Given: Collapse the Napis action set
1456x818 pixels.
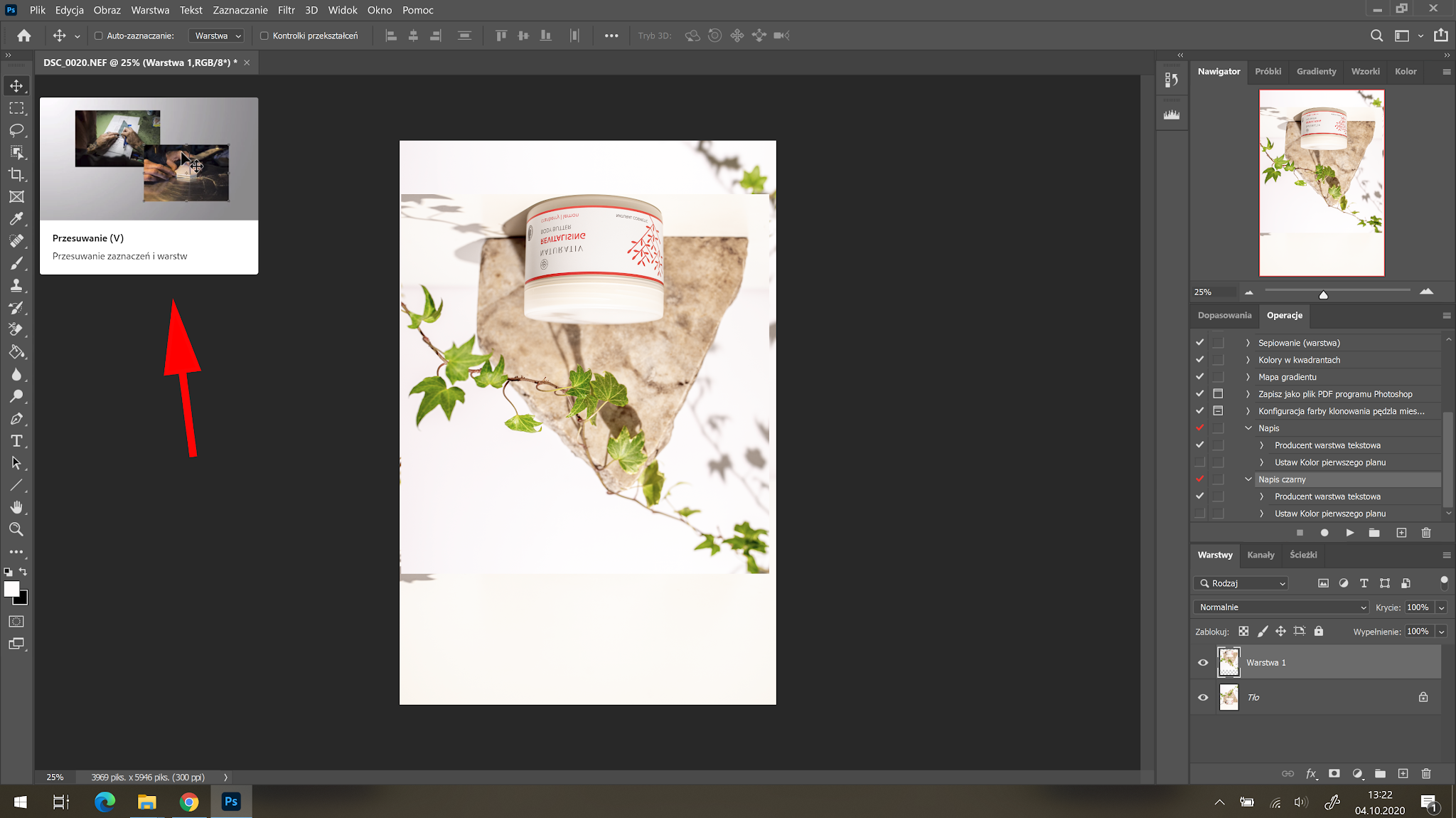Looking at the screenshot, I should pos(1248,428).
